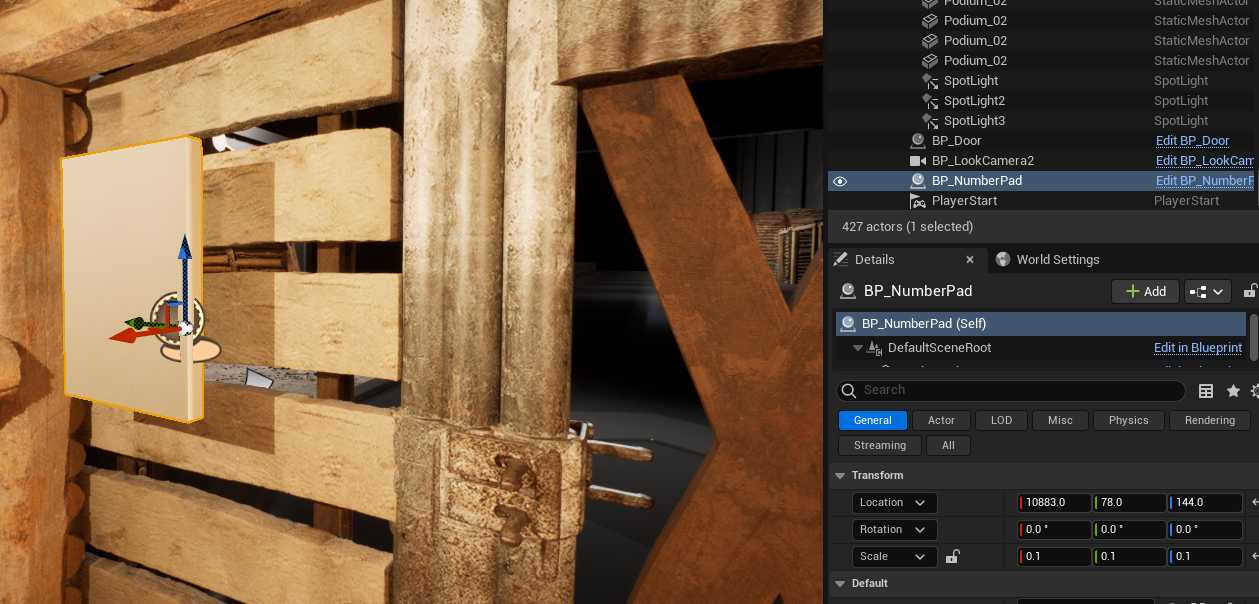Viewport: 1259px width, 604px height.
Task: Click the actor icon beside the BP_NumberPad title
Action: [848, 291]
